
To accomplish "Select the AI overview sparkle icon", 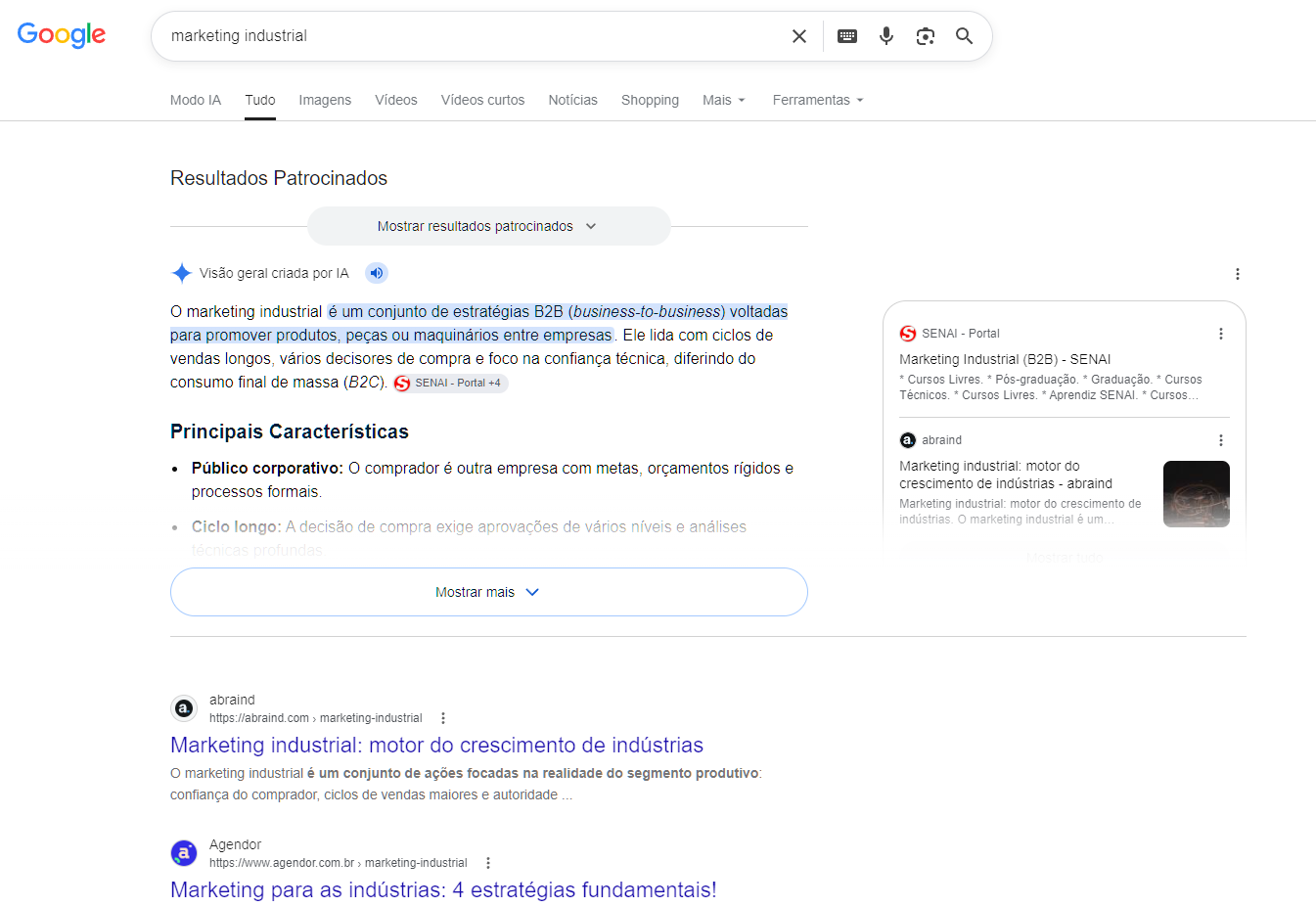I will click(181, 273).
